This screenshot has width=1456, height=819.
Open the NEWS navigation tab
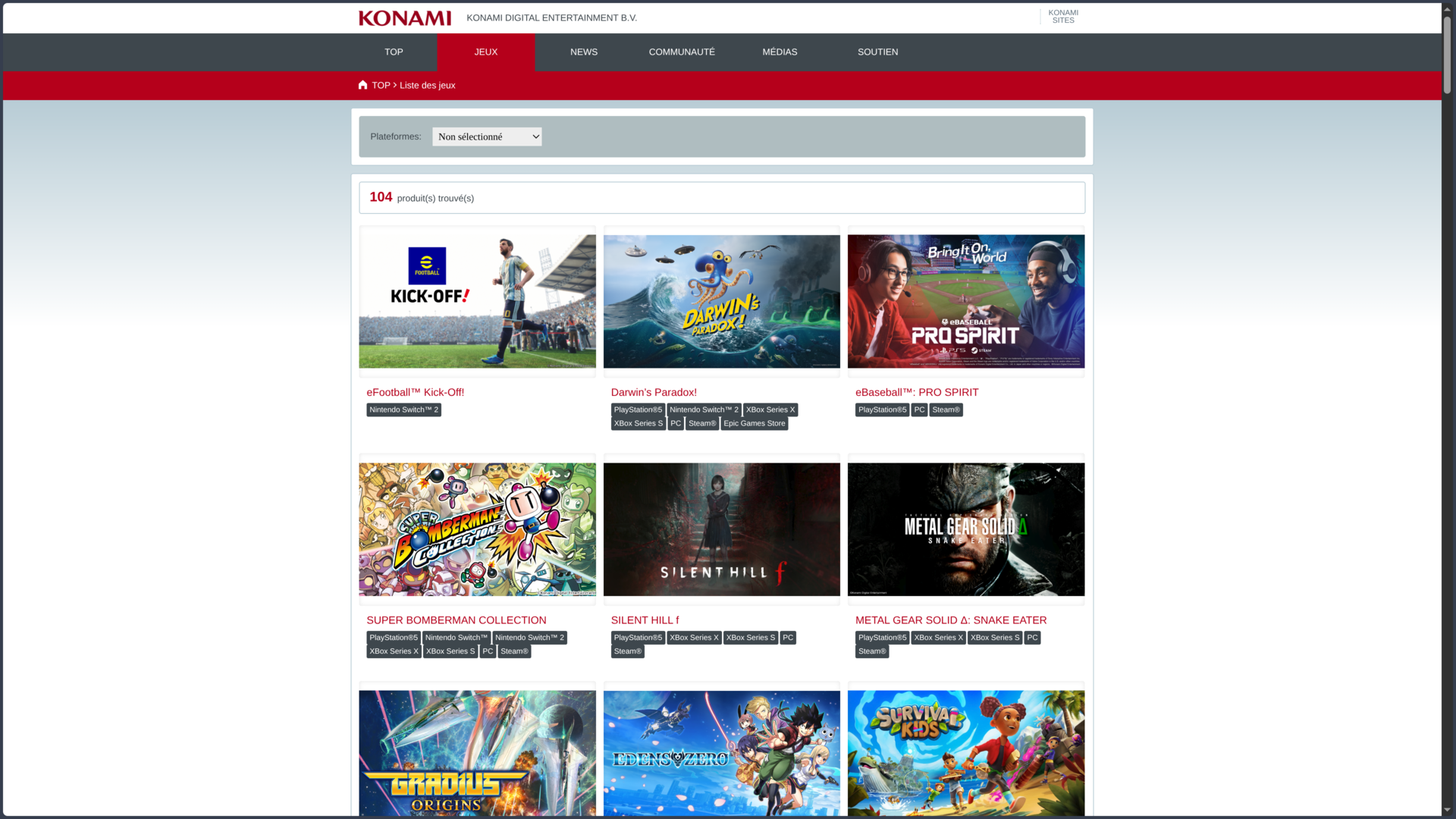(584, 52)
